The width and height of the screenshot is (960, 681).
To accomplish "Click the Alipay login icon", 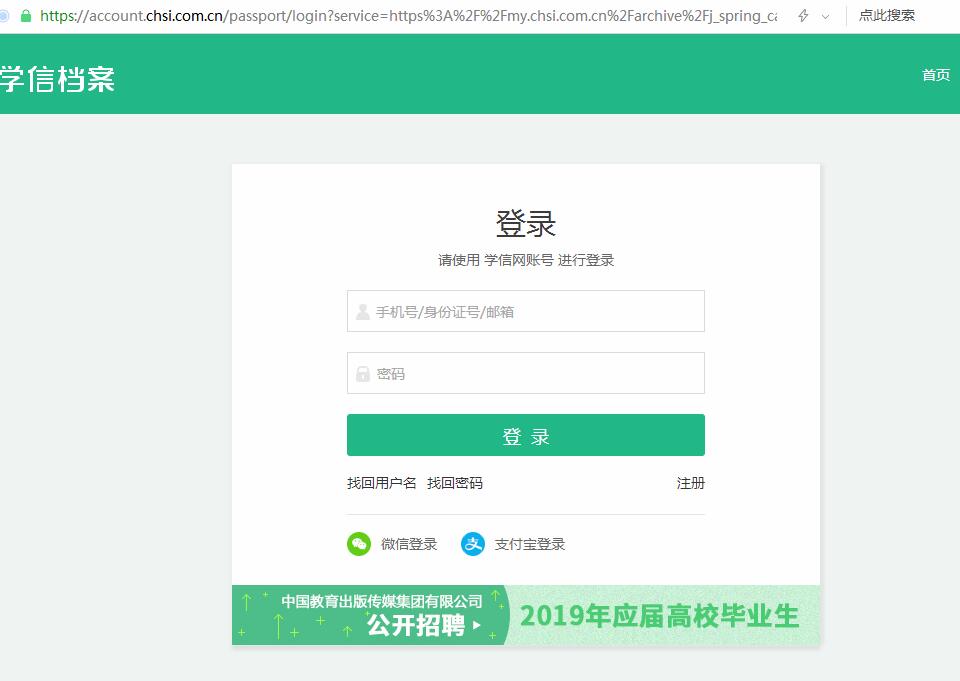I will coord(473,544).
